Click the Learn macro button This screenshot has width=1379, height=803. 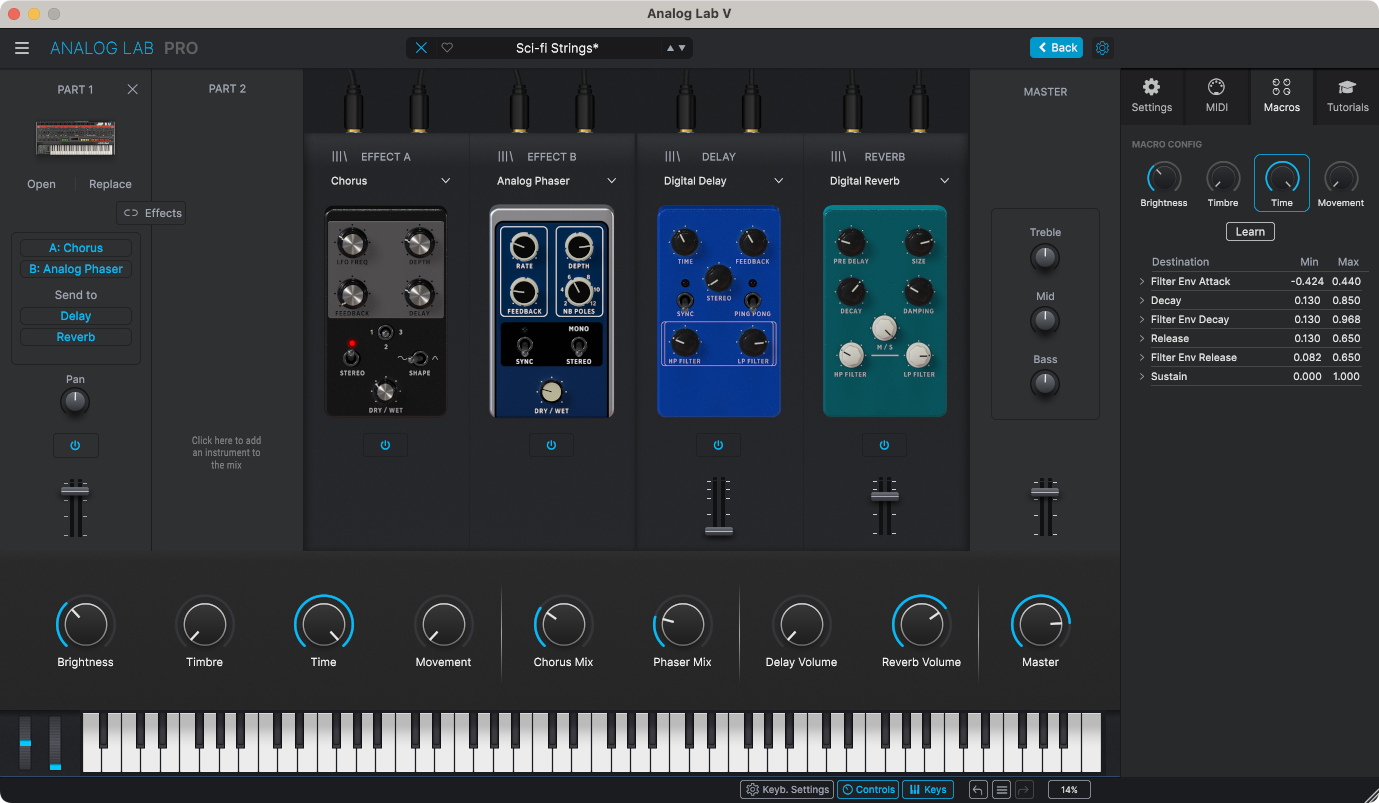click(1250, 231)
